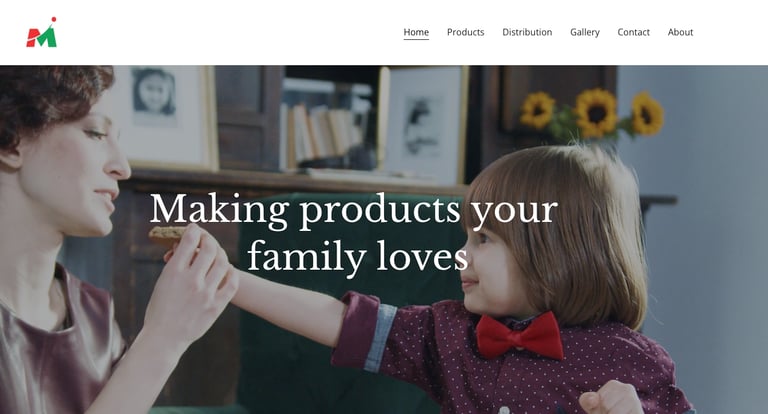This screenshot has width=768, height=414.
Task: Click the row of books on the shelf
Action: click(x=323, y=131)
